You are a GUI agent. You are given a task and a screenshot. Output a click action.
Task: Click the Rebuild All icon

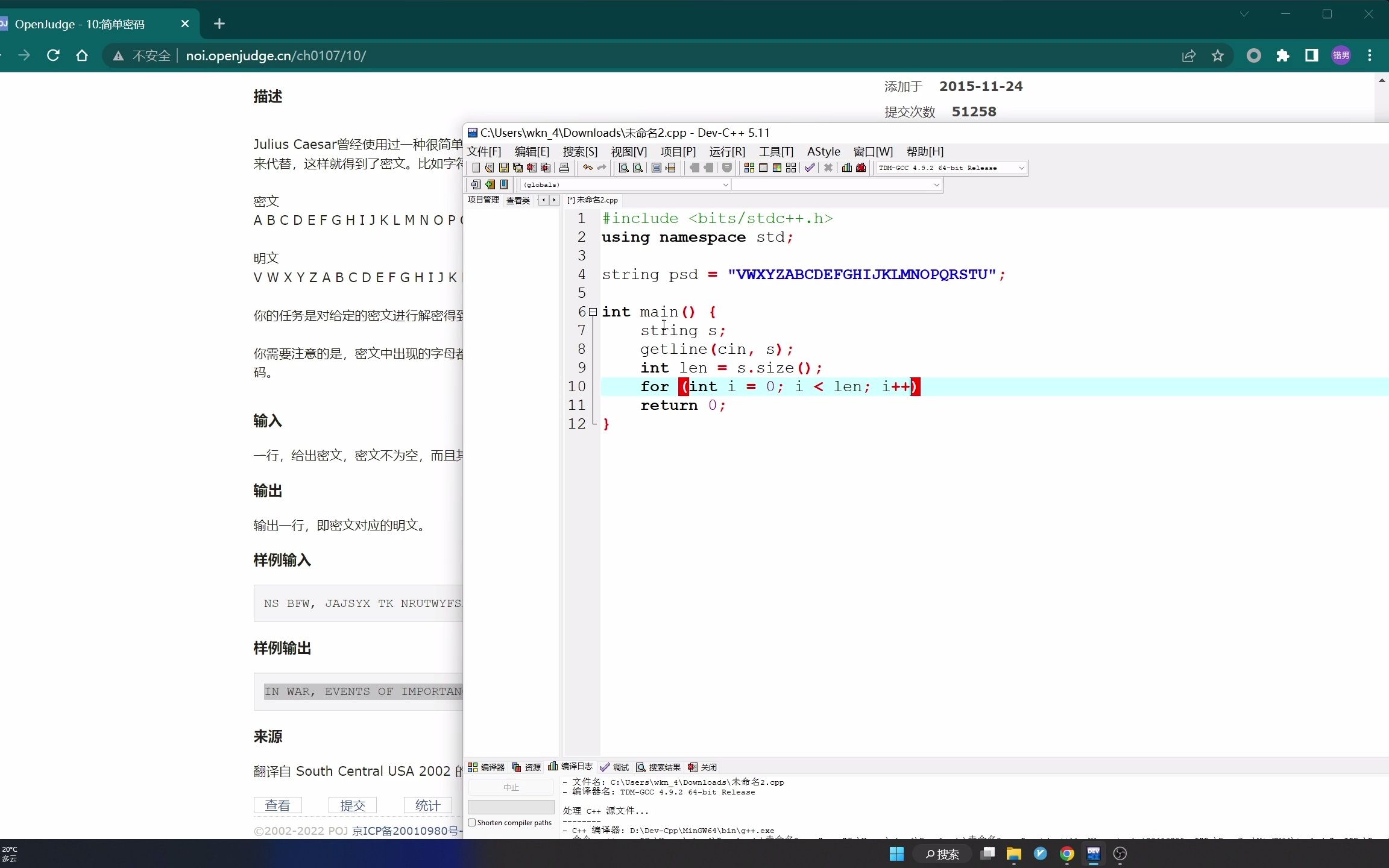coord(791,168)
